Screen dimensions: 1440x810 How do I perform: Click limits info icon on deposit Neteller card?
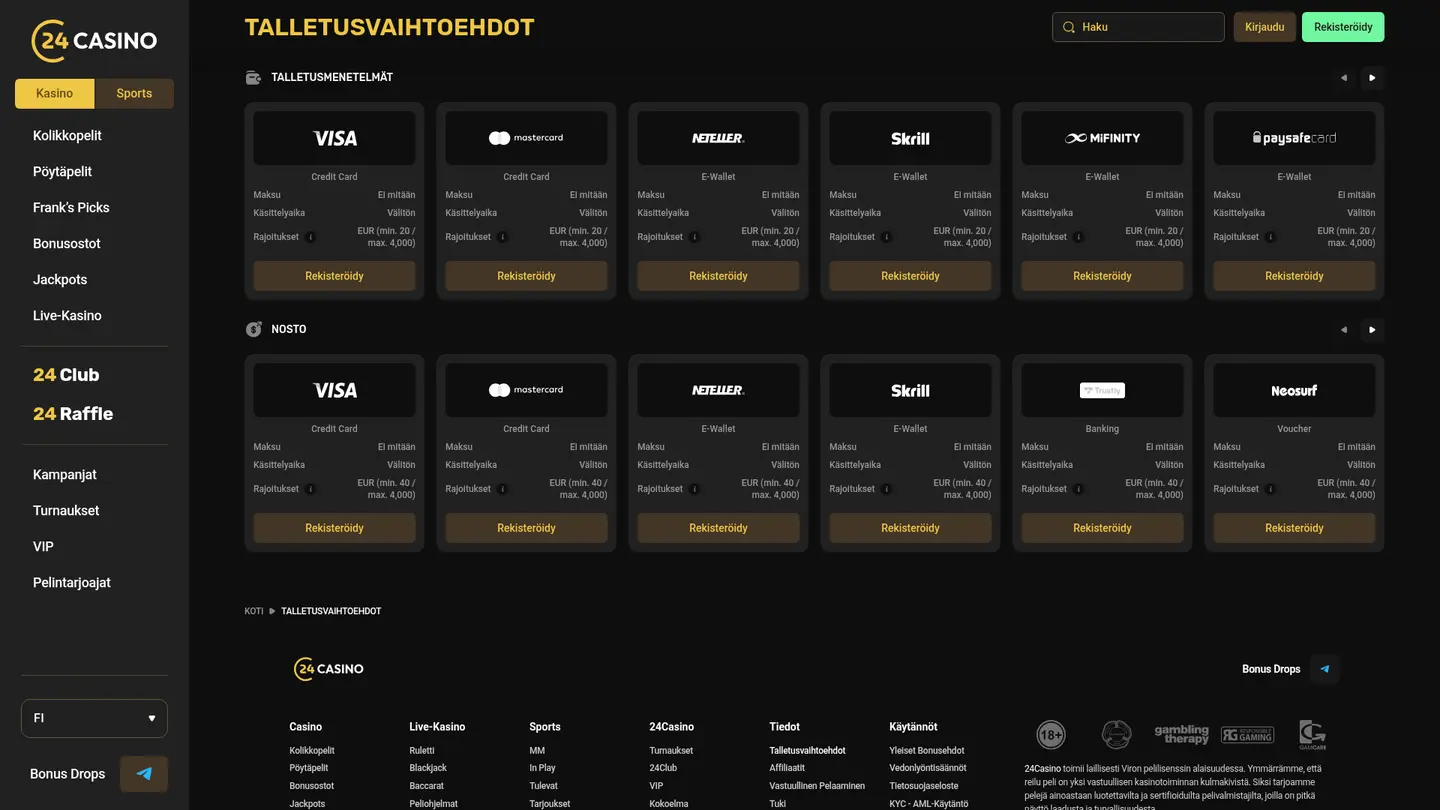pyautogui.click(x=694, y=237)
